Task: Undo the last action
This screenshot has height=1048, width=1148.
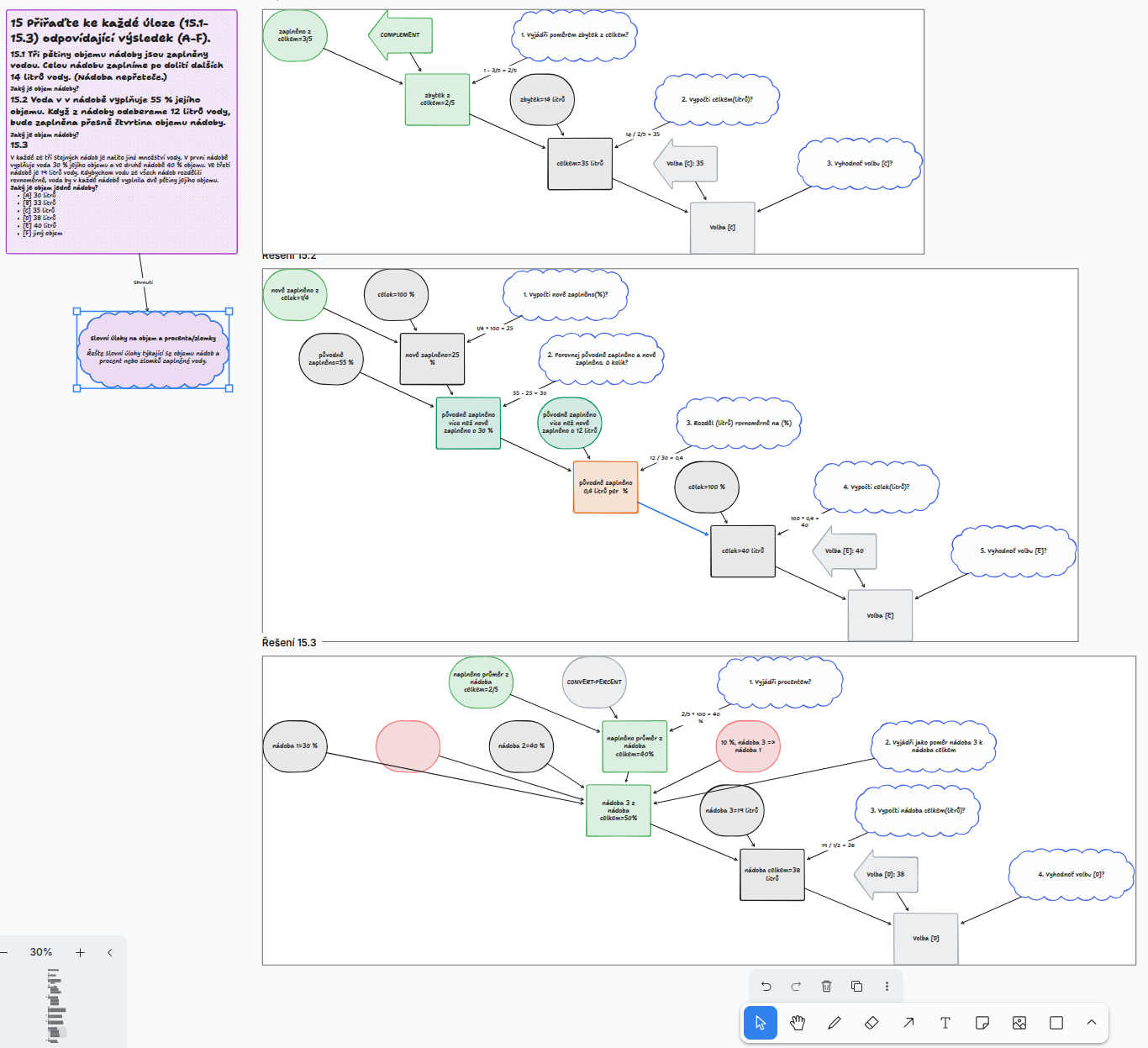Action: 766,986
